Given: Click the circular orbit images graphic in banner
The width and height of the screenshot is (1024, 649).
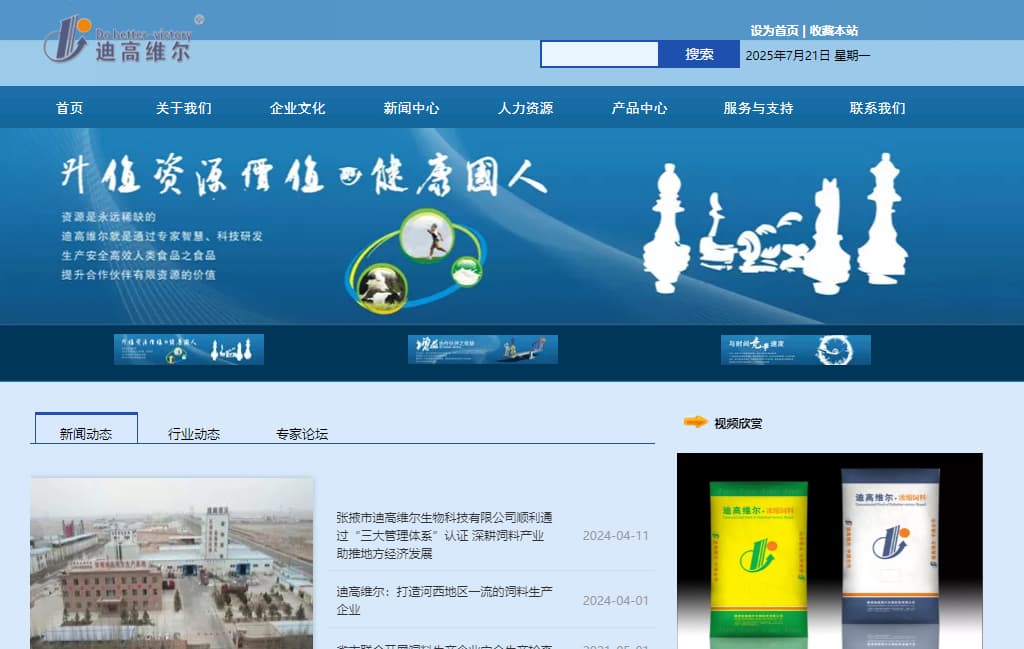Looking at the screenshot, I should click(x=416, y=261).
